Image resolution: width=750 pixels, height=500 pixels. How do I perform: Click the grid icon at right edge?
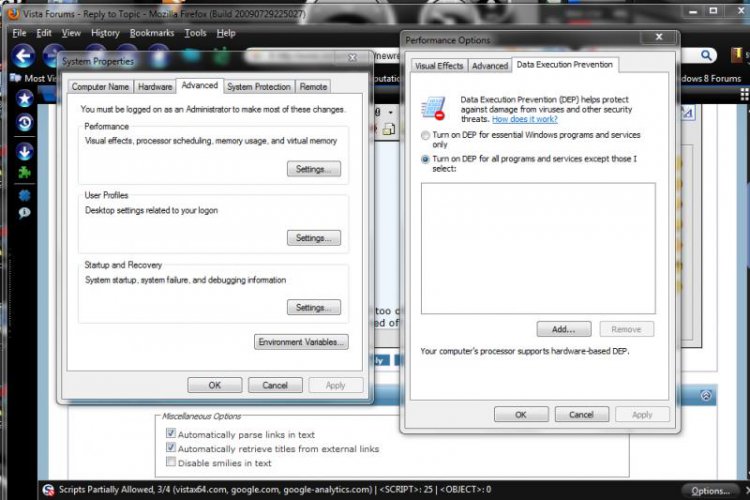click(744, 94)
